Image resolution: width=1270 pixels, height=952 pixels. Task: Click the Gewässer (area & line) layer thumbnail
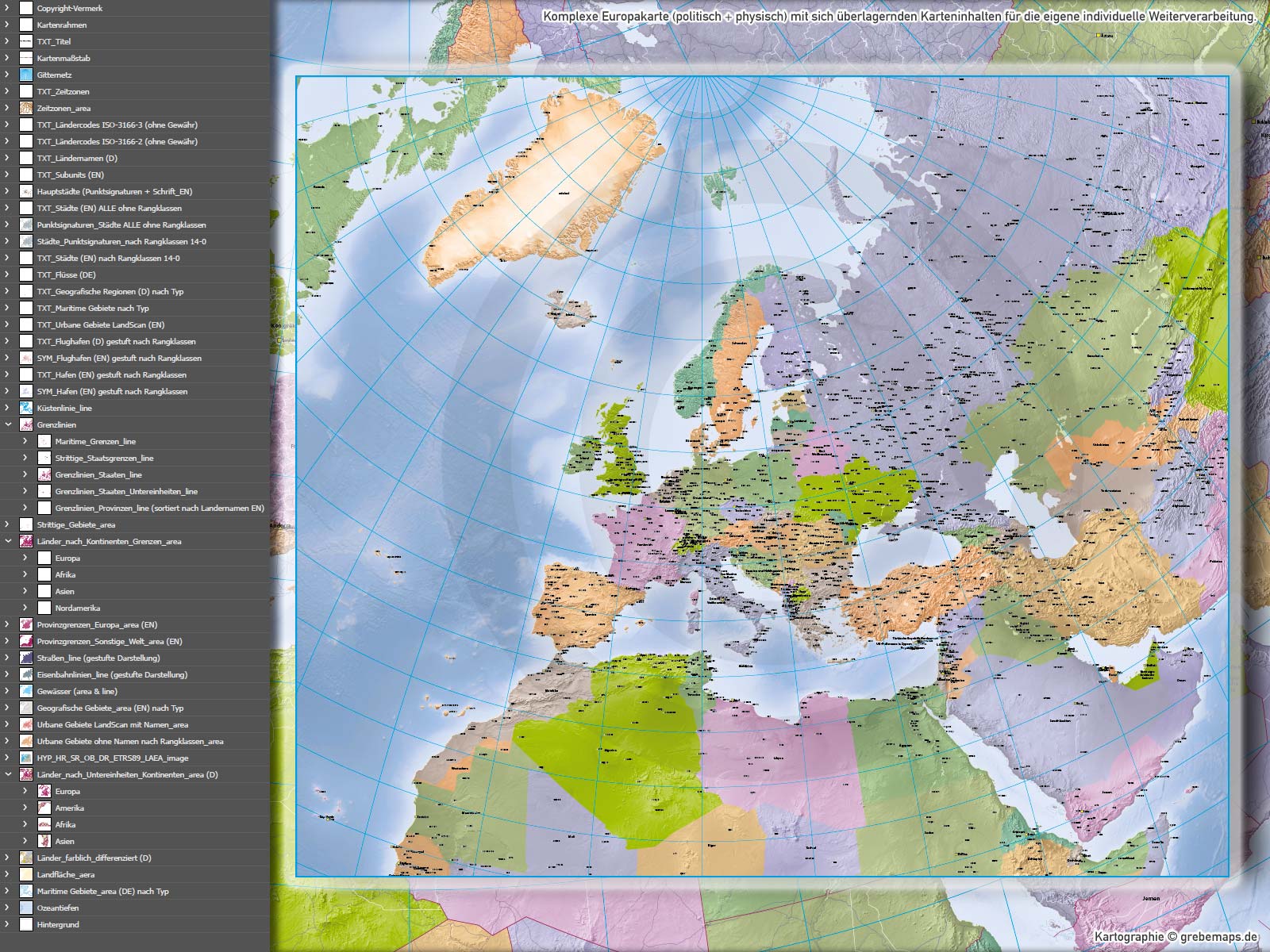coord(26,691)
